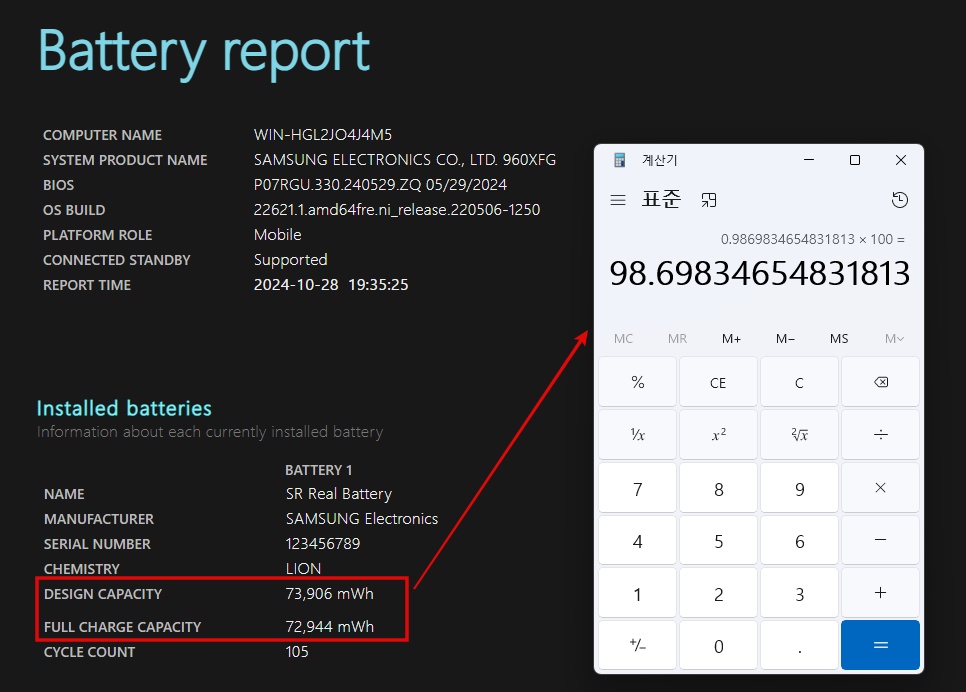Open the calculator hamburger navigation menu
The height and width of the screenshot is (692, 966).
coord(618,200)
